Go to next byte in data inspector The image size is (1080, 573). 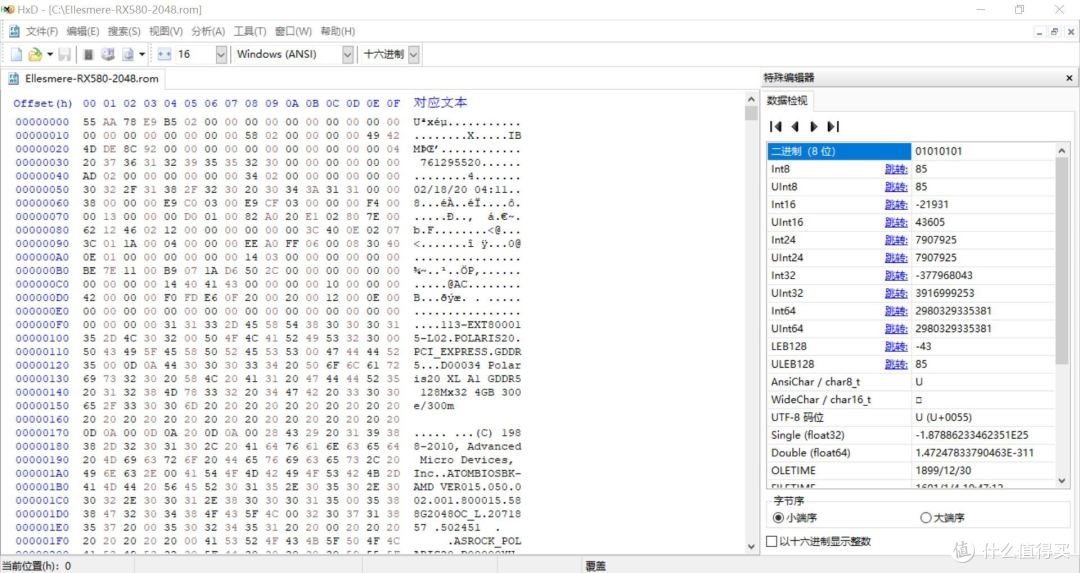click(x=813, y=127)
